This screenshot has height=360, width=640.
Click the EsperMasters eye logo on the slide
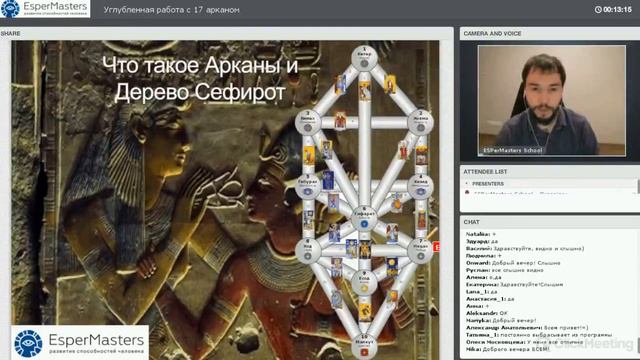[x=28, y=343]
